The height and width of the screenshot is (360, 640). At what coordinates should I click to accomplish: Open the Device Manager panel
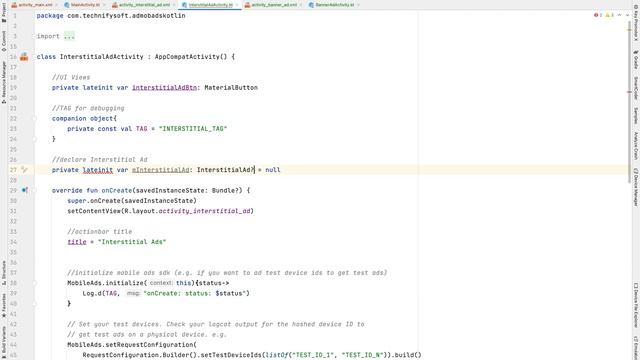(x=636, y=187)
